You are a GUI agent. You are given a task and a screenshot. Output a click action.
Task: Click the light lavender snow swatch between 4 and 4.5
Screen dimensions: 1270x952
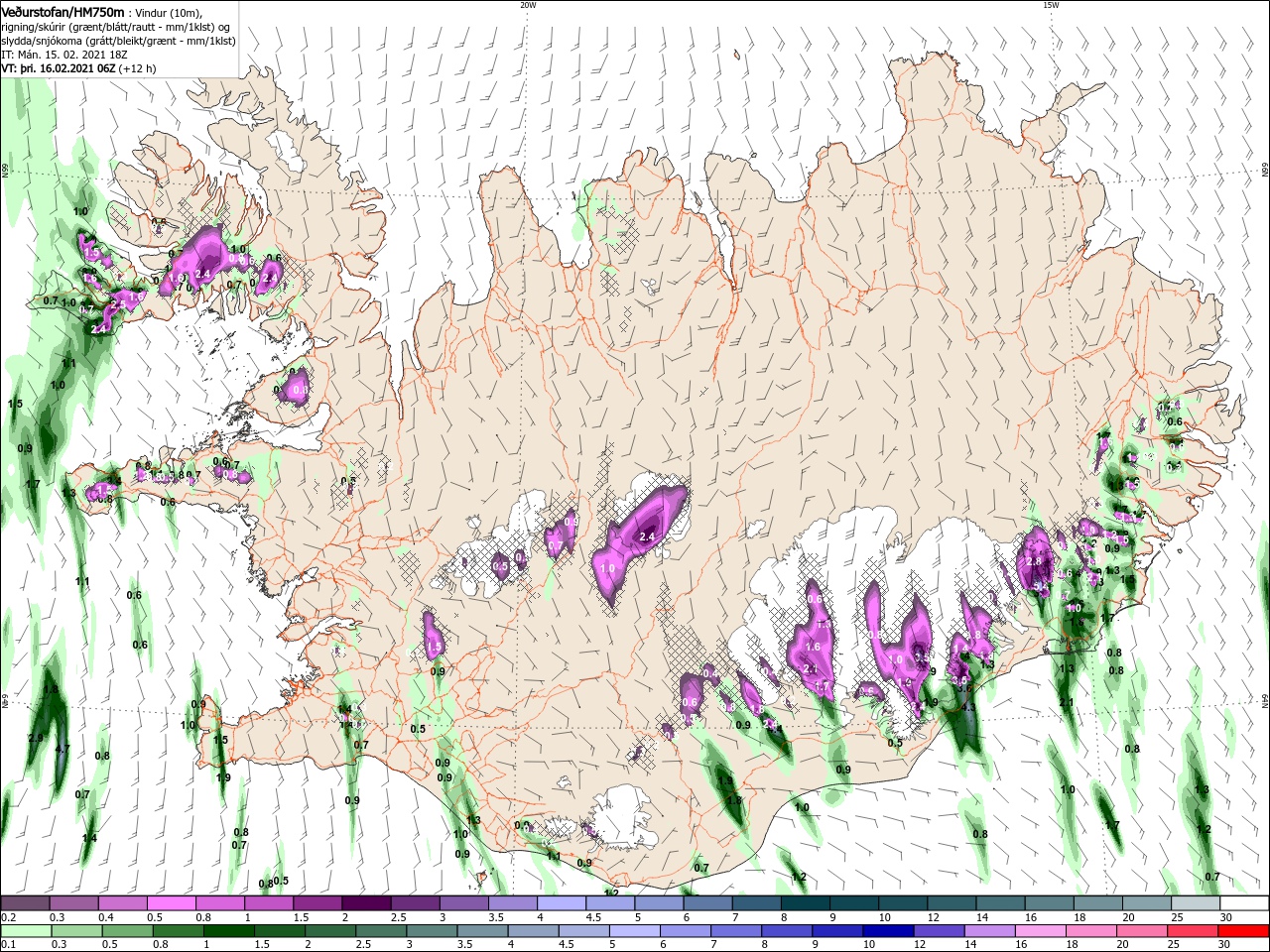tap(561, 903)
